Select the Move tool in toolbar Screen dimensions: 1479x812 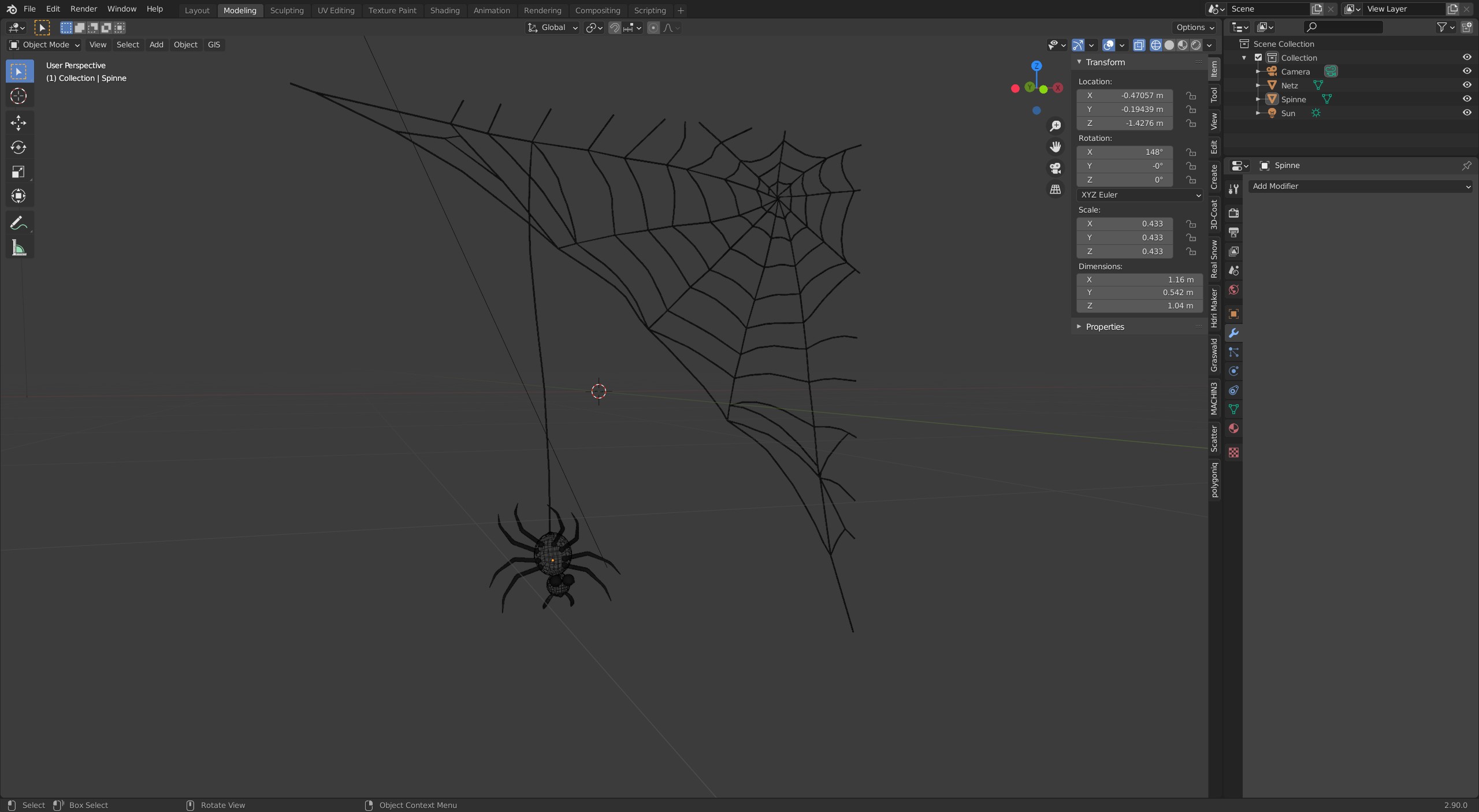coord(18,122)
